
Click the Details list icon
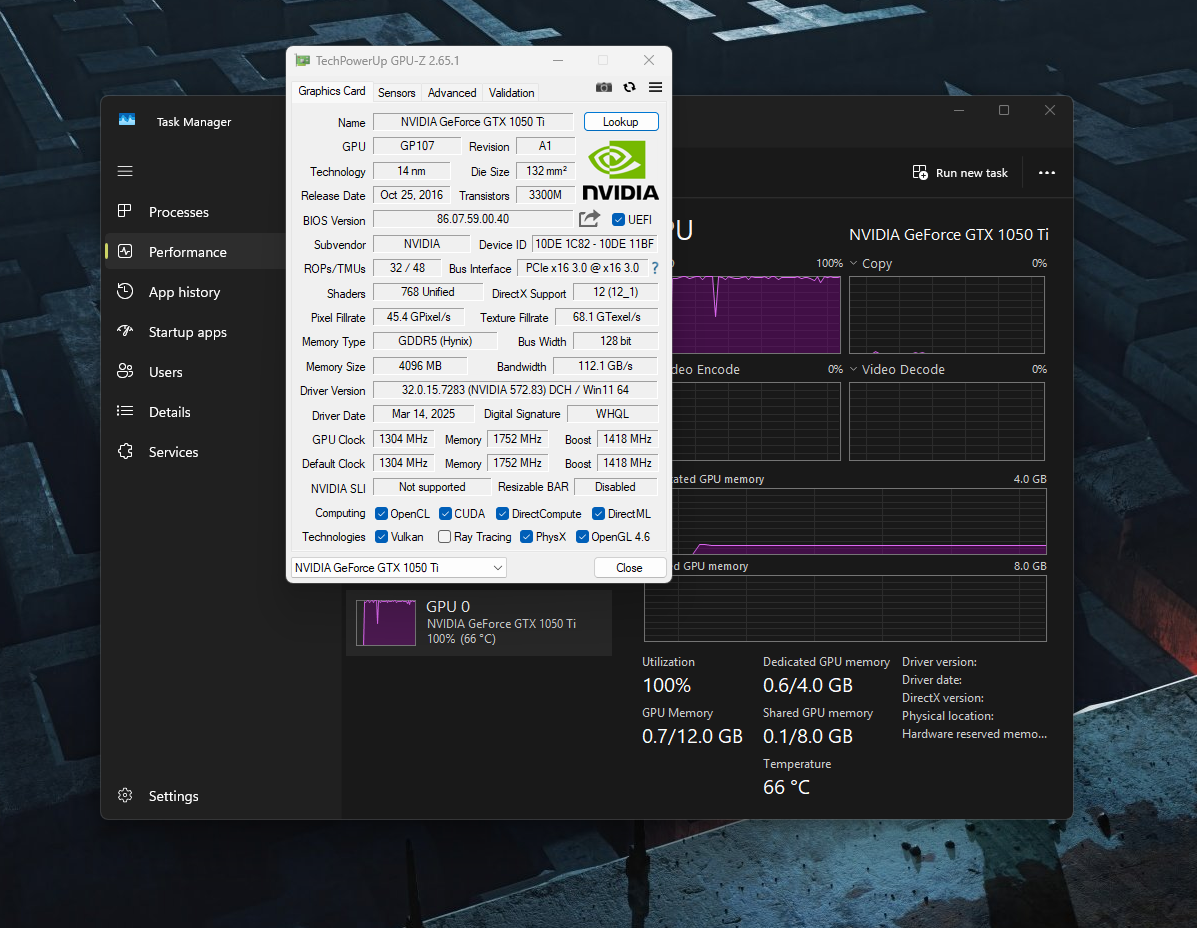click(x=125, y=411)
